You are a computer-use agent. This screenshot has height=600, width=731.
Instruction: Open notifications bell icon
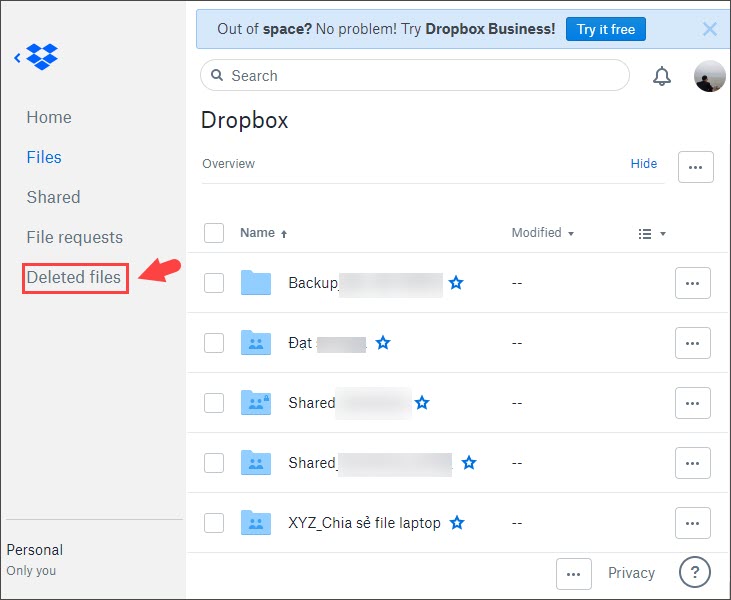click(x=662, y=76)
